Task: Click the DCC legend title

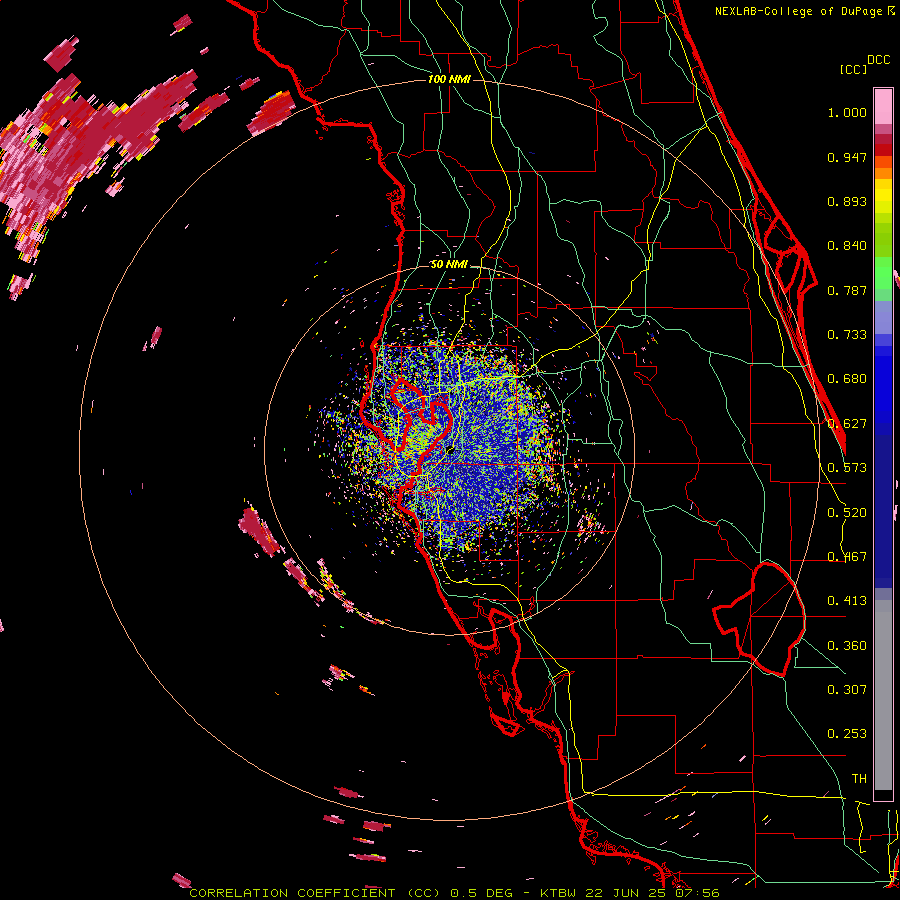Action: coord(878,60)
